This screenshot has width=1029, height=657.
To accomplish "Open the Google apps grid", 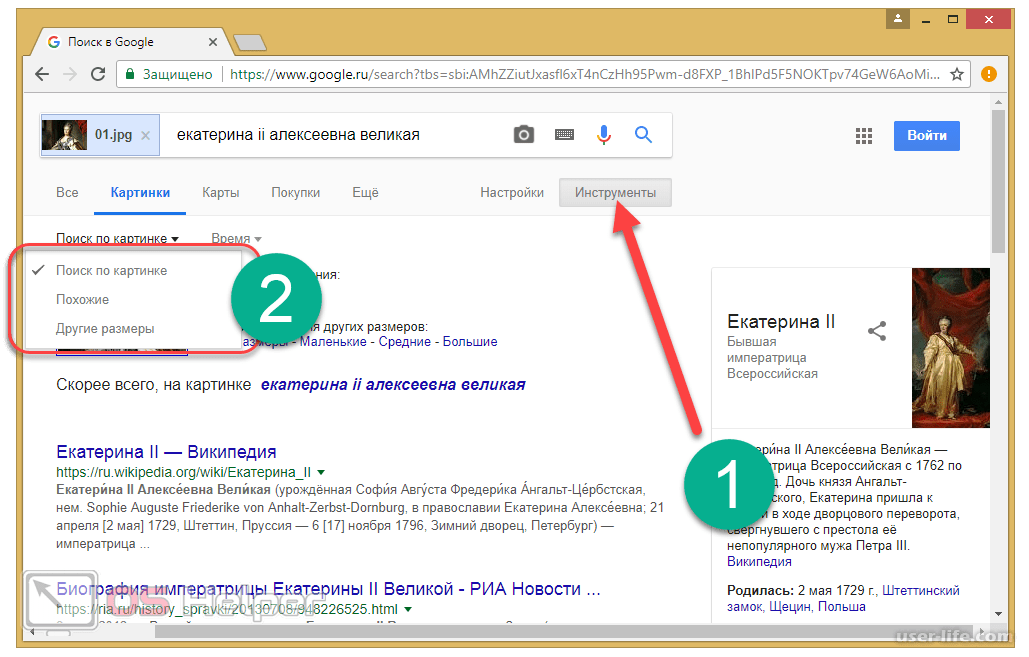I will tap(864, 136).
